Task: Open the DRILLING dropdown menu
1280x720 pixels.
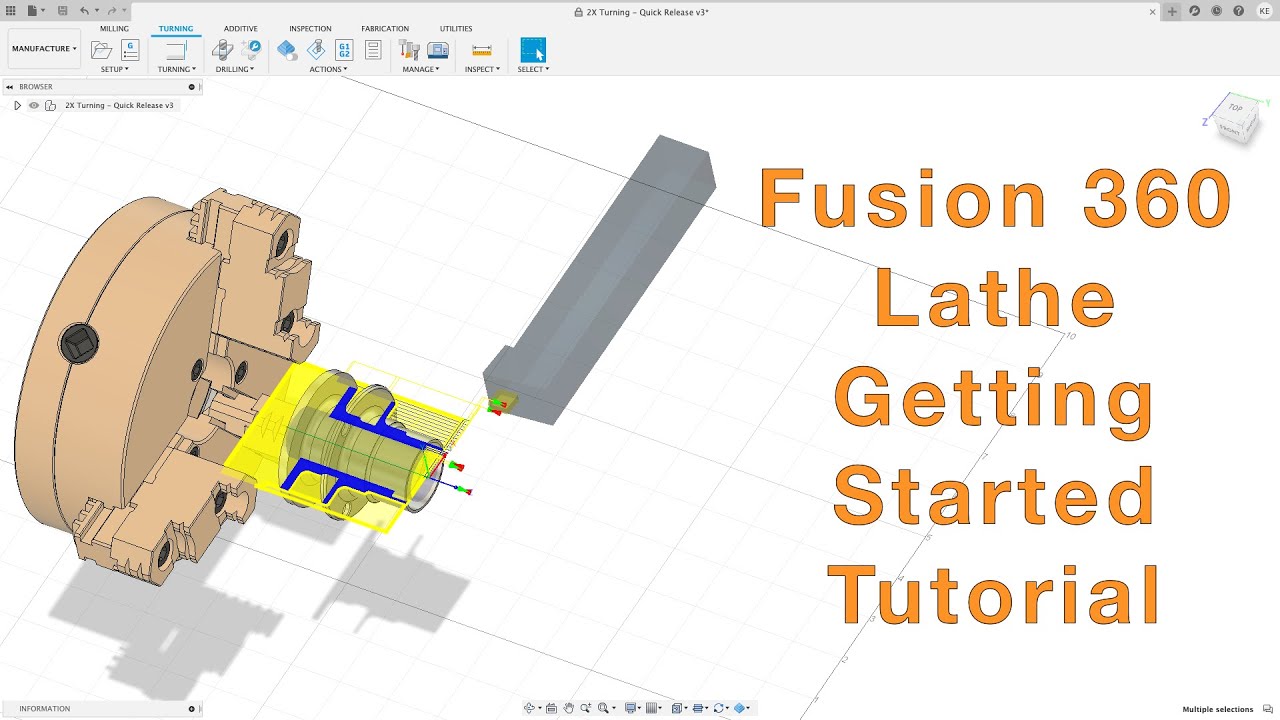Action: click(x=235, y=69)
